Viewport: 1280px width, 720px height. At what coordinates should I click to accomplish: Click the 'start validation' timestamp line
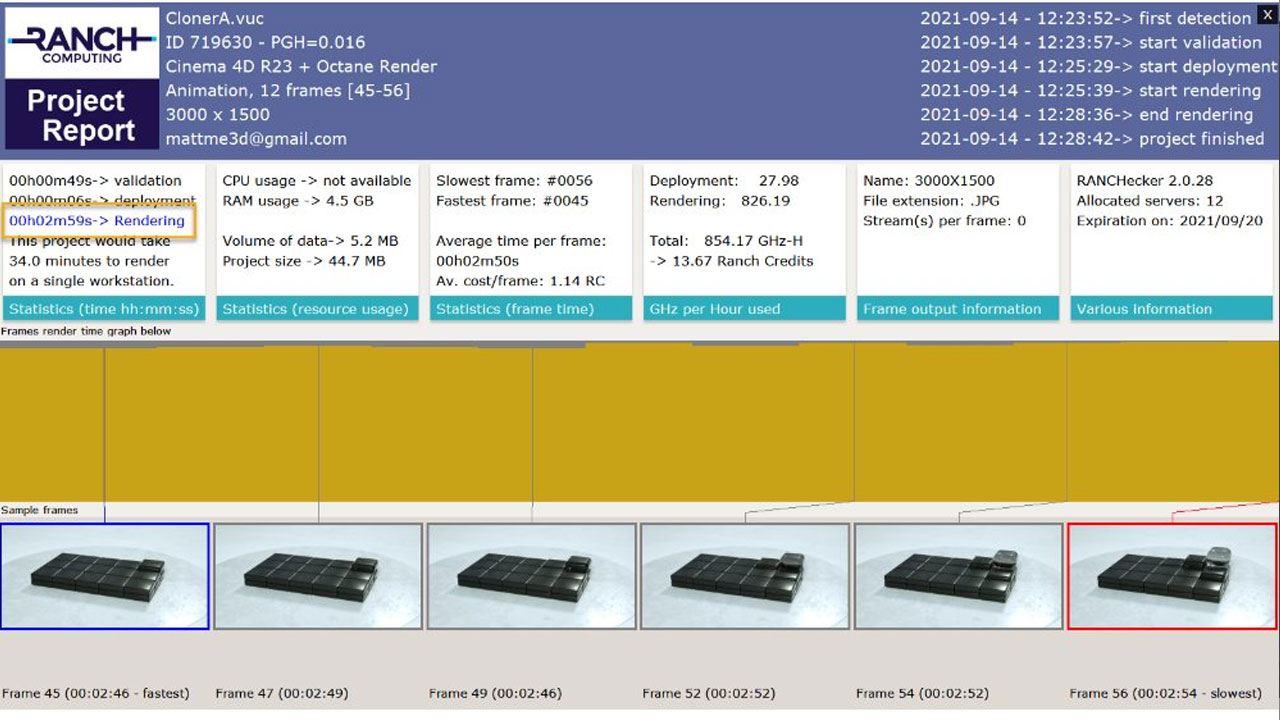click(x=1091, y=42)
